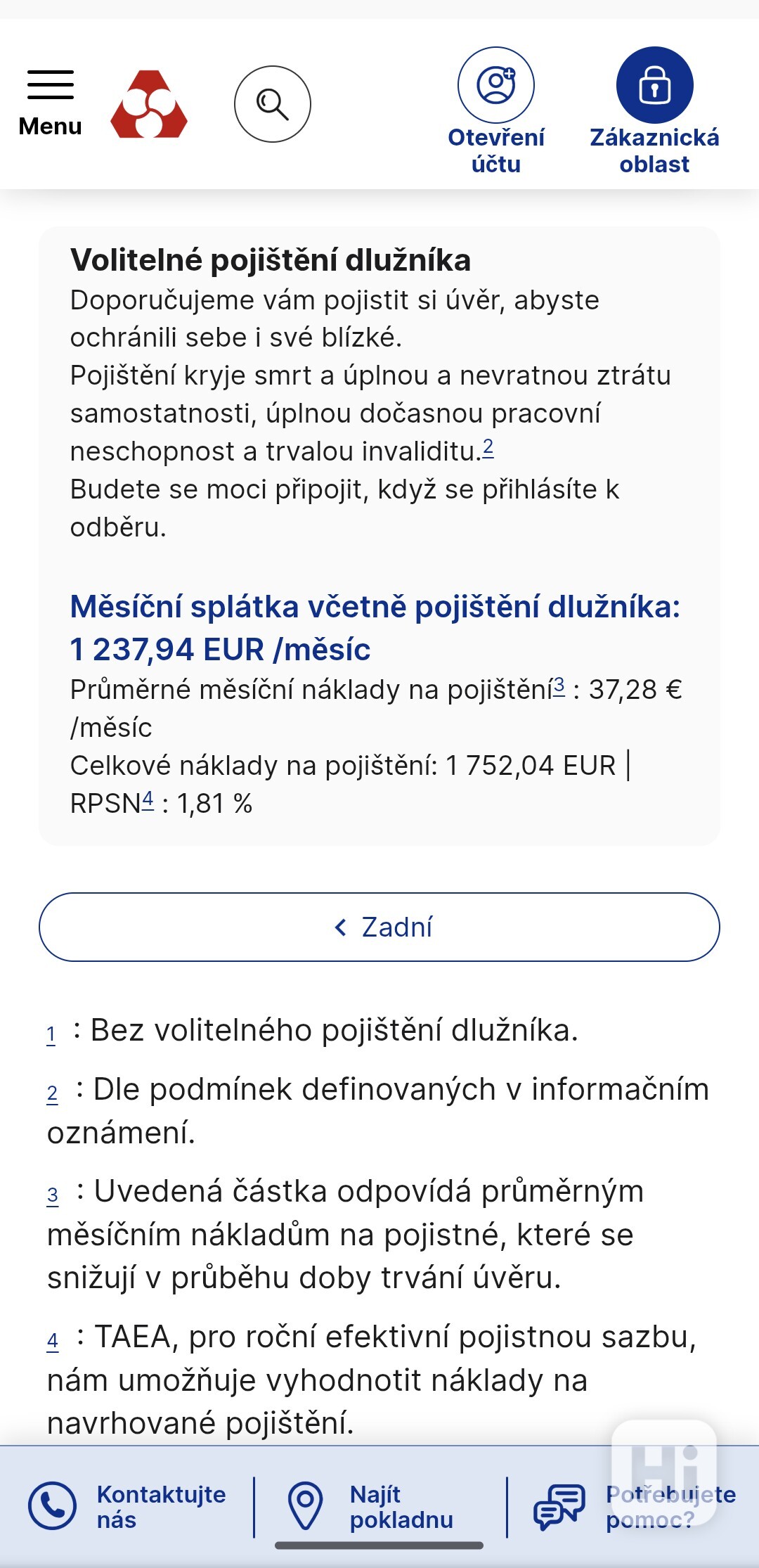
Task: Open footnote 2 link after invaliditu
Action: click(x=488, y=447)
